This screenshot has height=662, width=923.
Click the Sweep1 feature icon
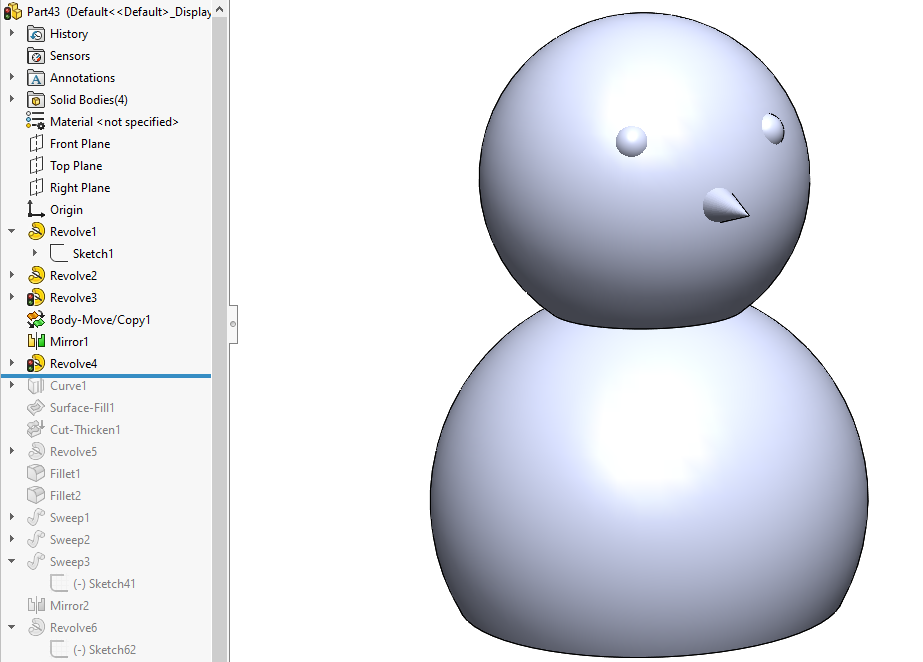tap(36, 517)
